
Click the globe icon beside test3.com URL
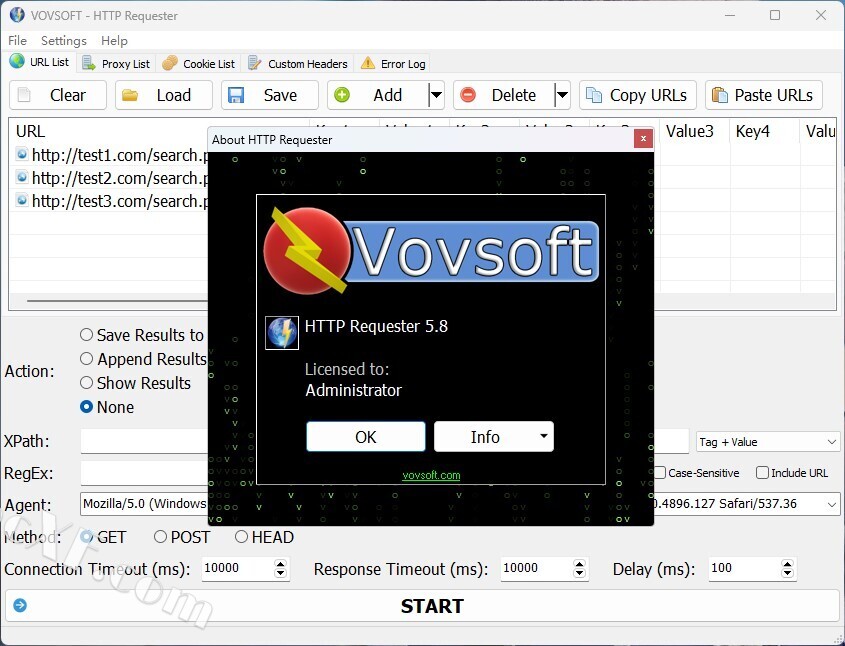tap(22, 200)
